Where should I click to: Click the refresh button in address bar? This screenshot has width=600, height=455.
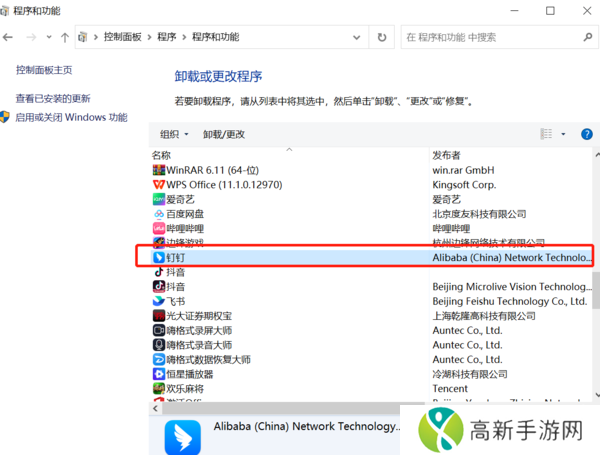pos(382,37)
